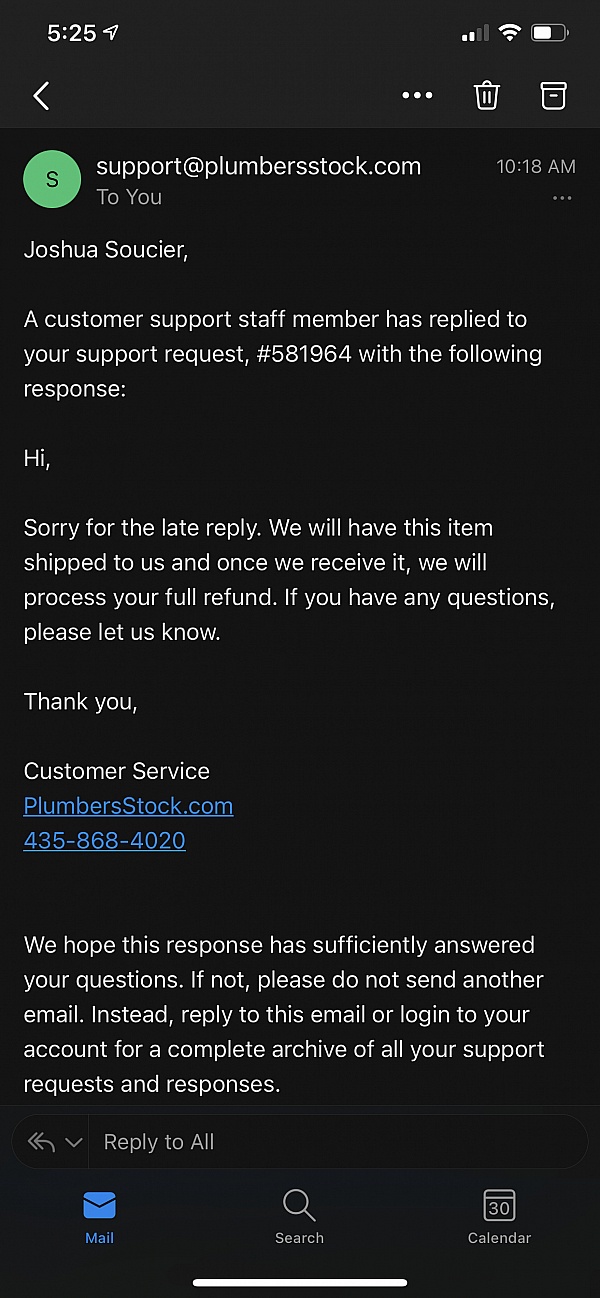
Task: Tap the 10:18 AM timestamp
Action: pyautogui.click(x=536, y=167)
